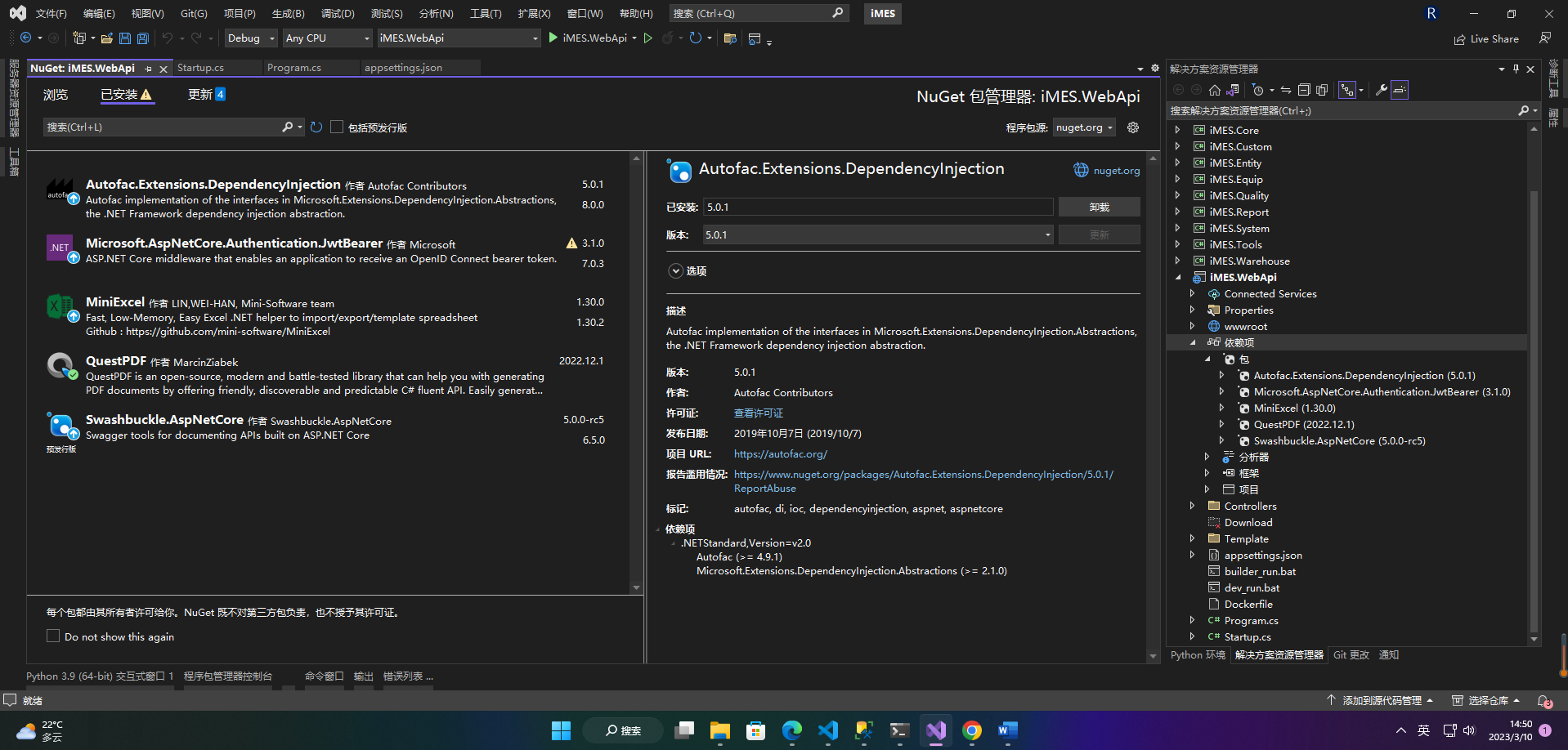Expand the 分析器 analyzers node
The width and height of the screenshot is (1568, 750).
[1207, 457]
